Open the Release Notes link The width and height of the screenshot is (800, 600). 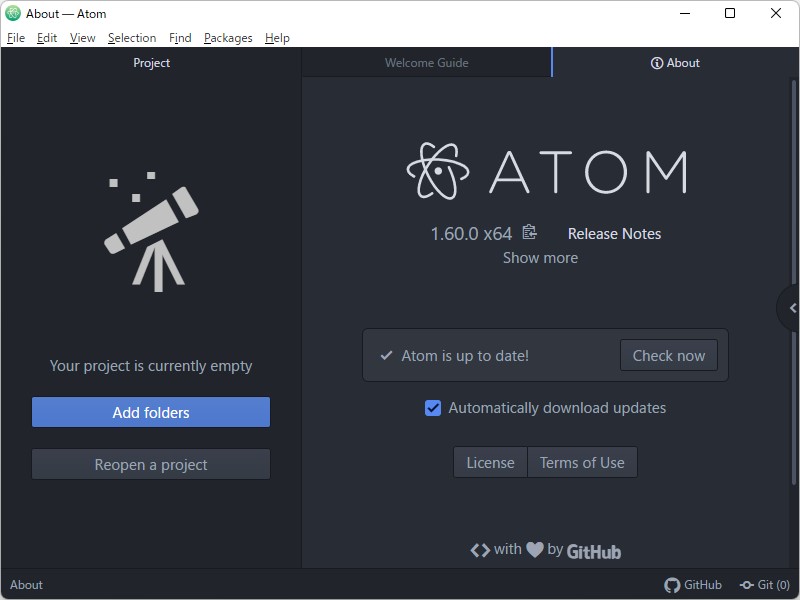click(x=614, y=233)
